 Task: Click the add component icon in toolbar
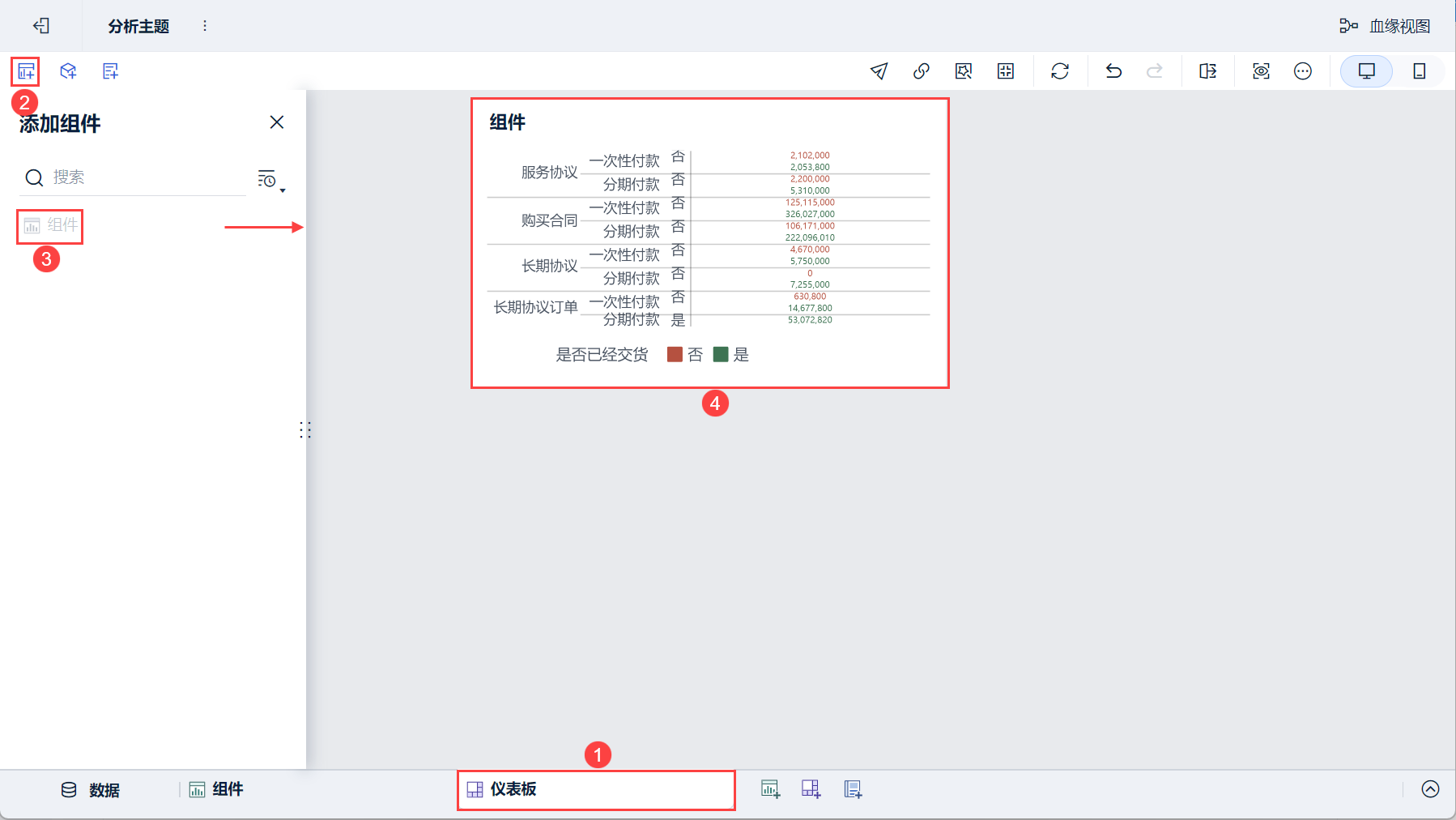[26, 71]
